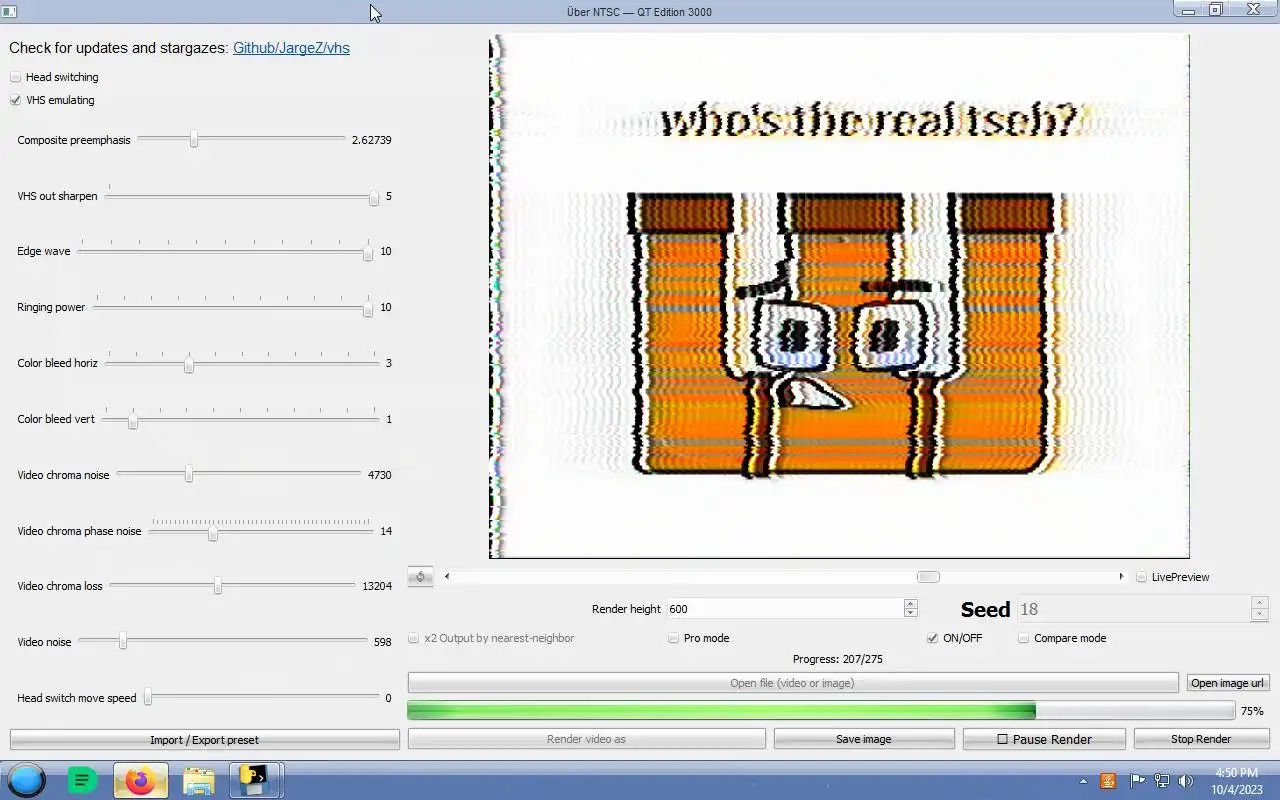Open the green notes app on taskbar

pos(82,780)
